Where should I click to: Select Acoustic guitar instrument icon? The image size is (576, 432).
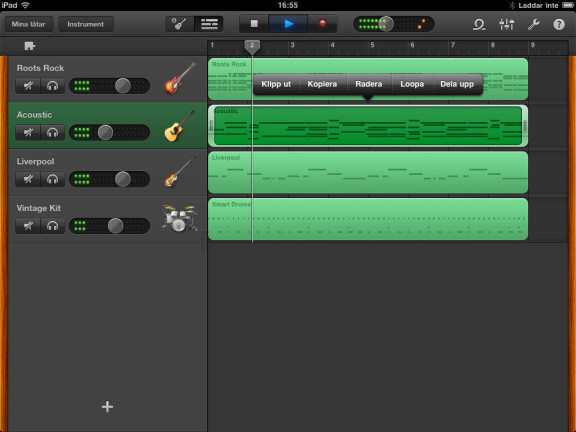click(x=179, y=126)
